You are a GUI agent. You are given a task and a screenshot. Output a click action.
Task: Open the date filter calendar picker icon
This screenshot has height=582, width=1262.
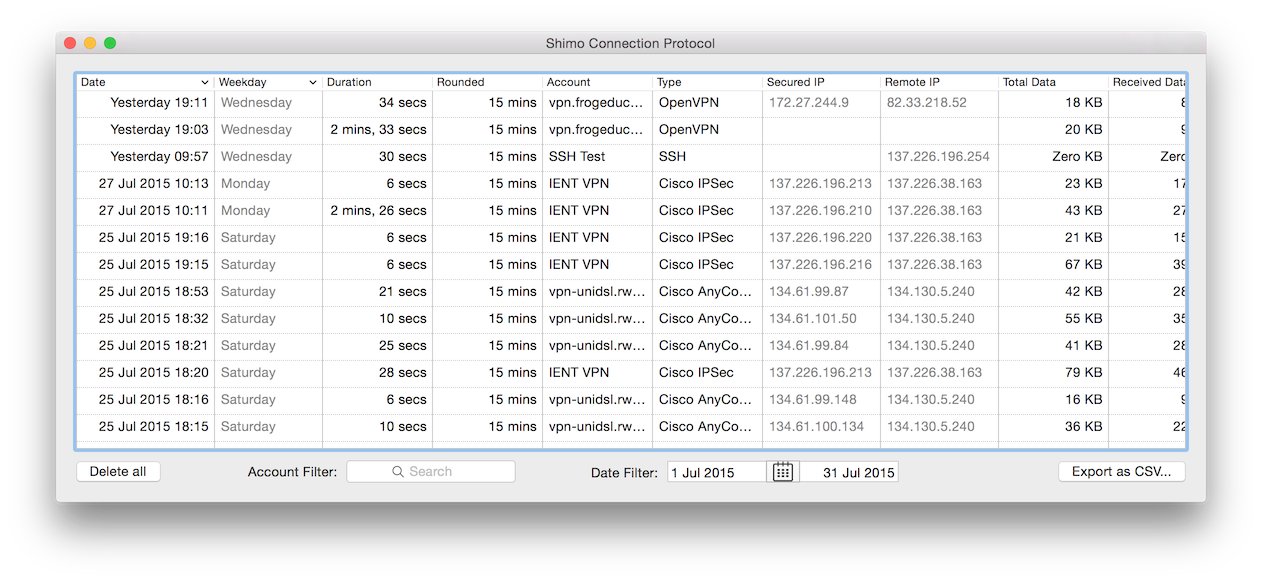pos(782,472)
